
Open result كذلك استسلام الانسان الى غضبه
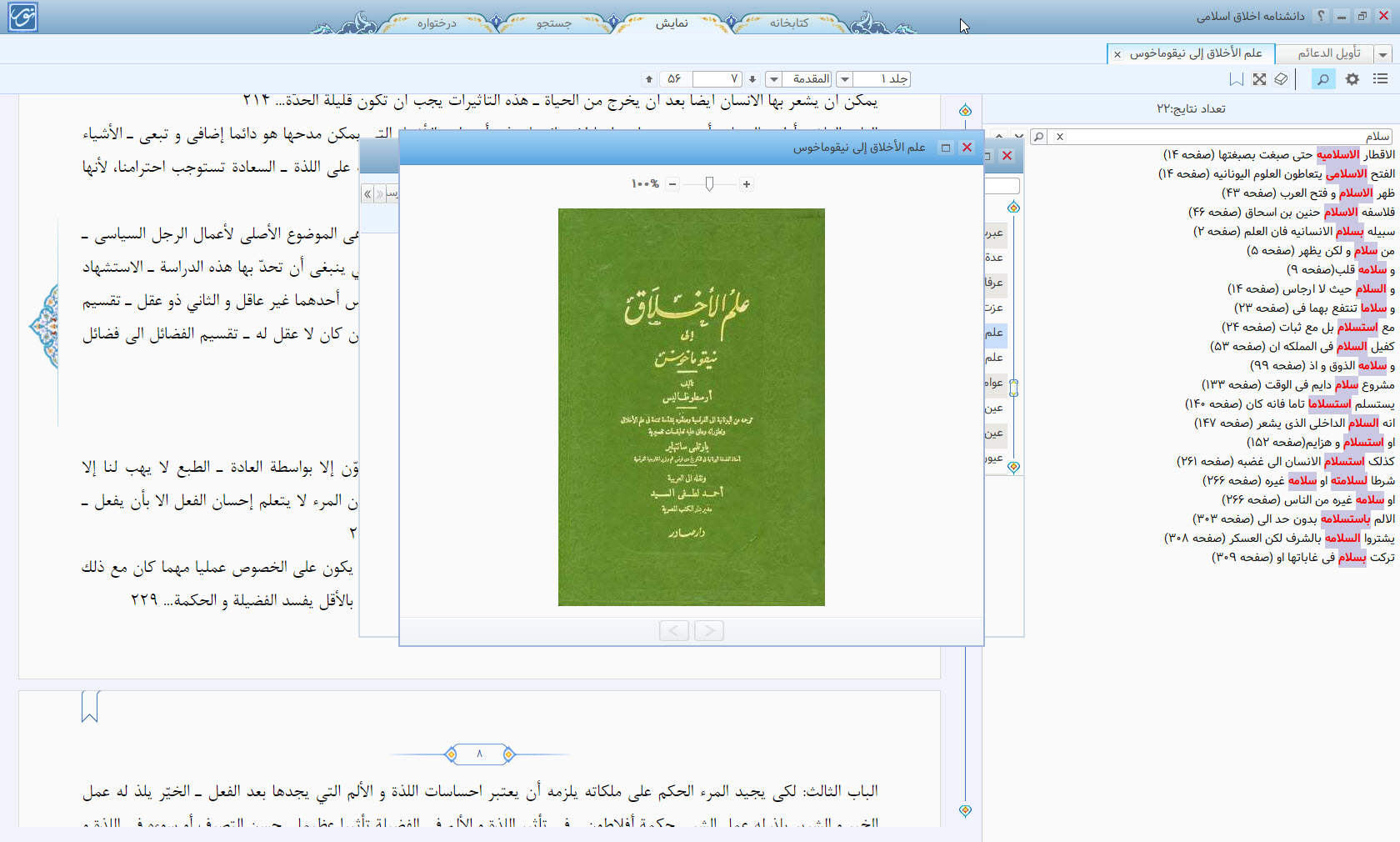(x=1285, y=462)
